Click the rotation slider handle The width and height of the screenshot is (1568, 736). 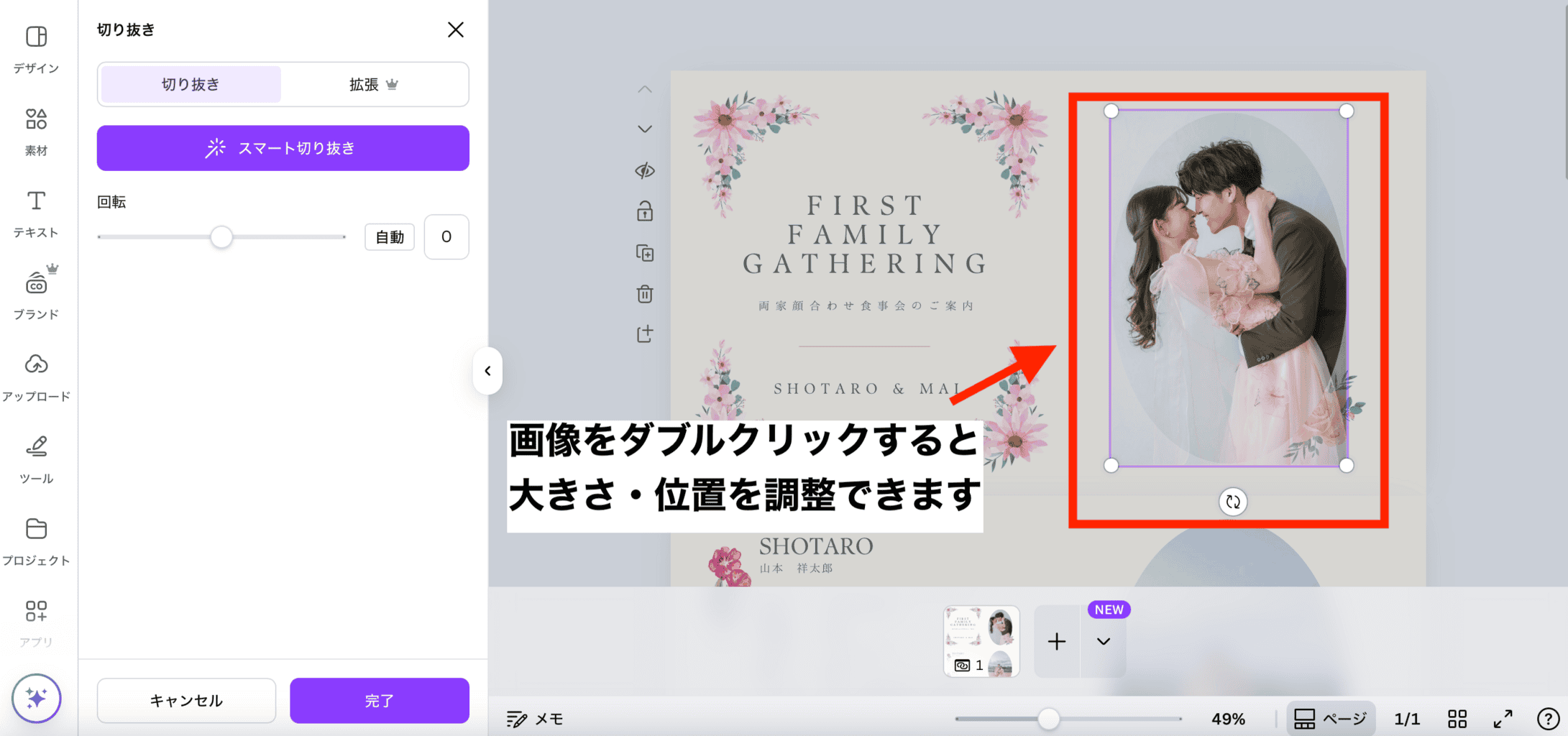(x=221, y=236)
